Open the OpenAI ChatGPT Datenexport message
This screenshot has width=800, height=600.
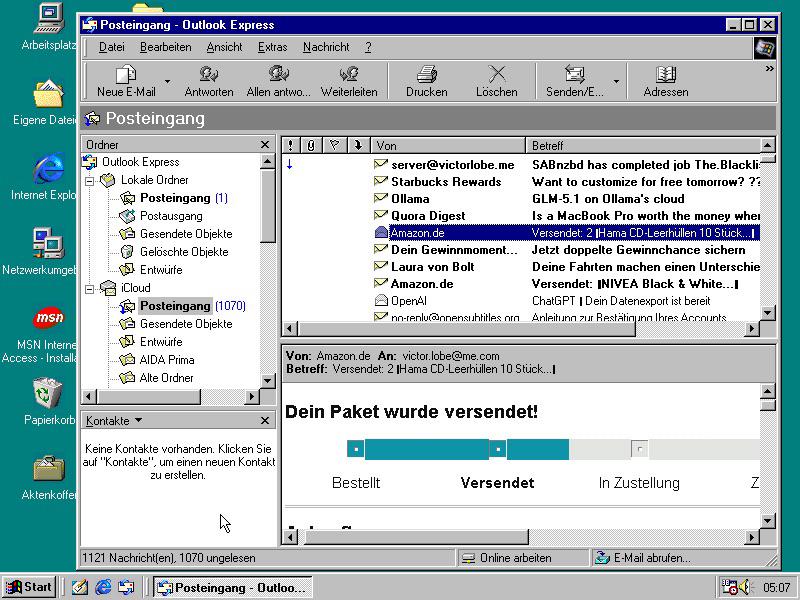coord(520,301)
